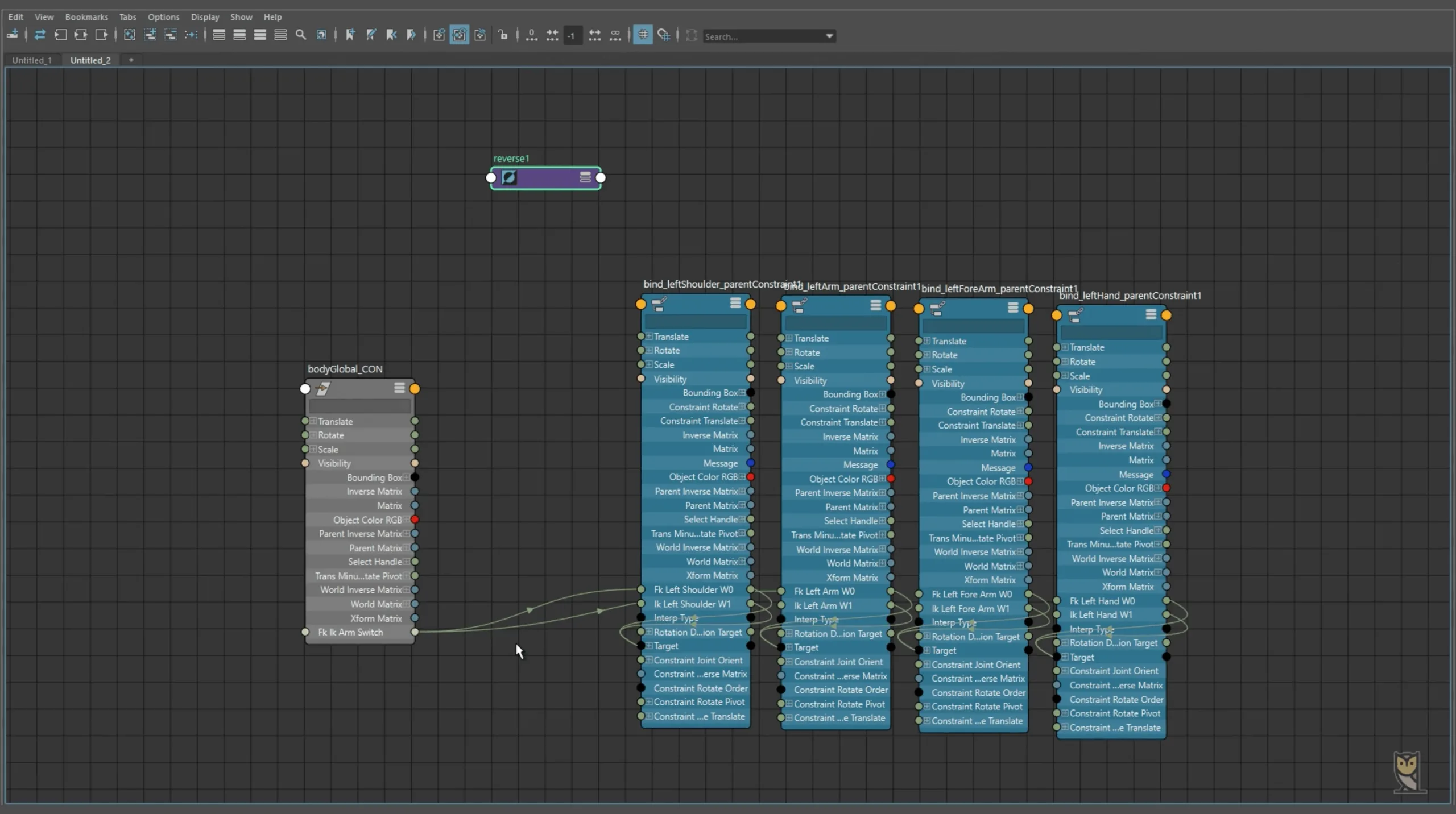Open the Options menu

[x=163, y=16]
